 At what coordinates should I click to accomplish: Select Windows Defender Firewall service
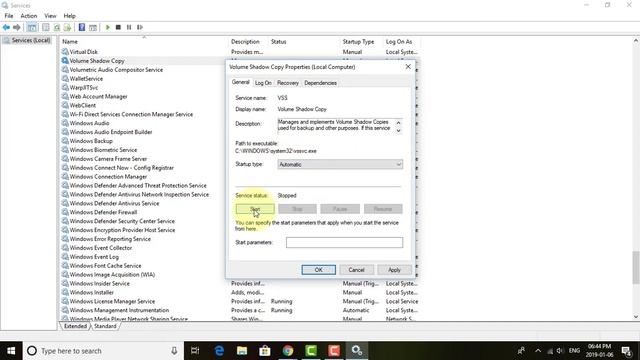point(103,212)
